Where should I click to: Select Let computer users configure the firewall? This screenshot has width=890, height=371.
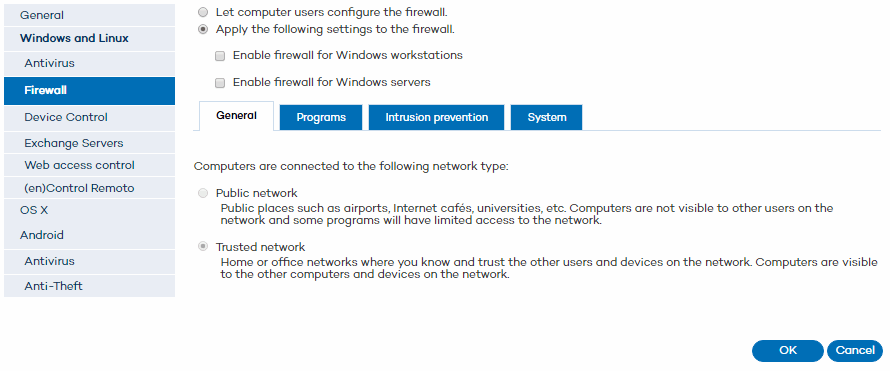pyautogui.click(x=203, y=12)
